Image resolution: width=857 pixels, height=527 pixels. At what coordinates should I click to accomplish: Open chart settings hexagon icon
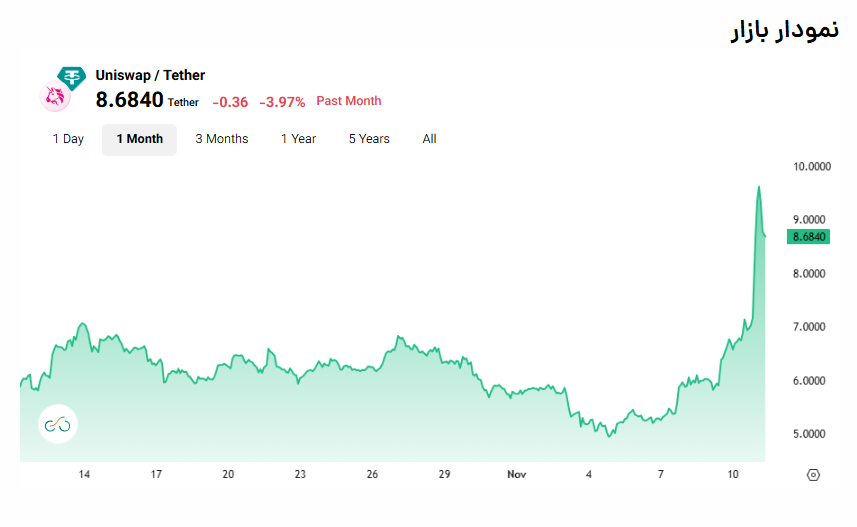coord(812,475)
